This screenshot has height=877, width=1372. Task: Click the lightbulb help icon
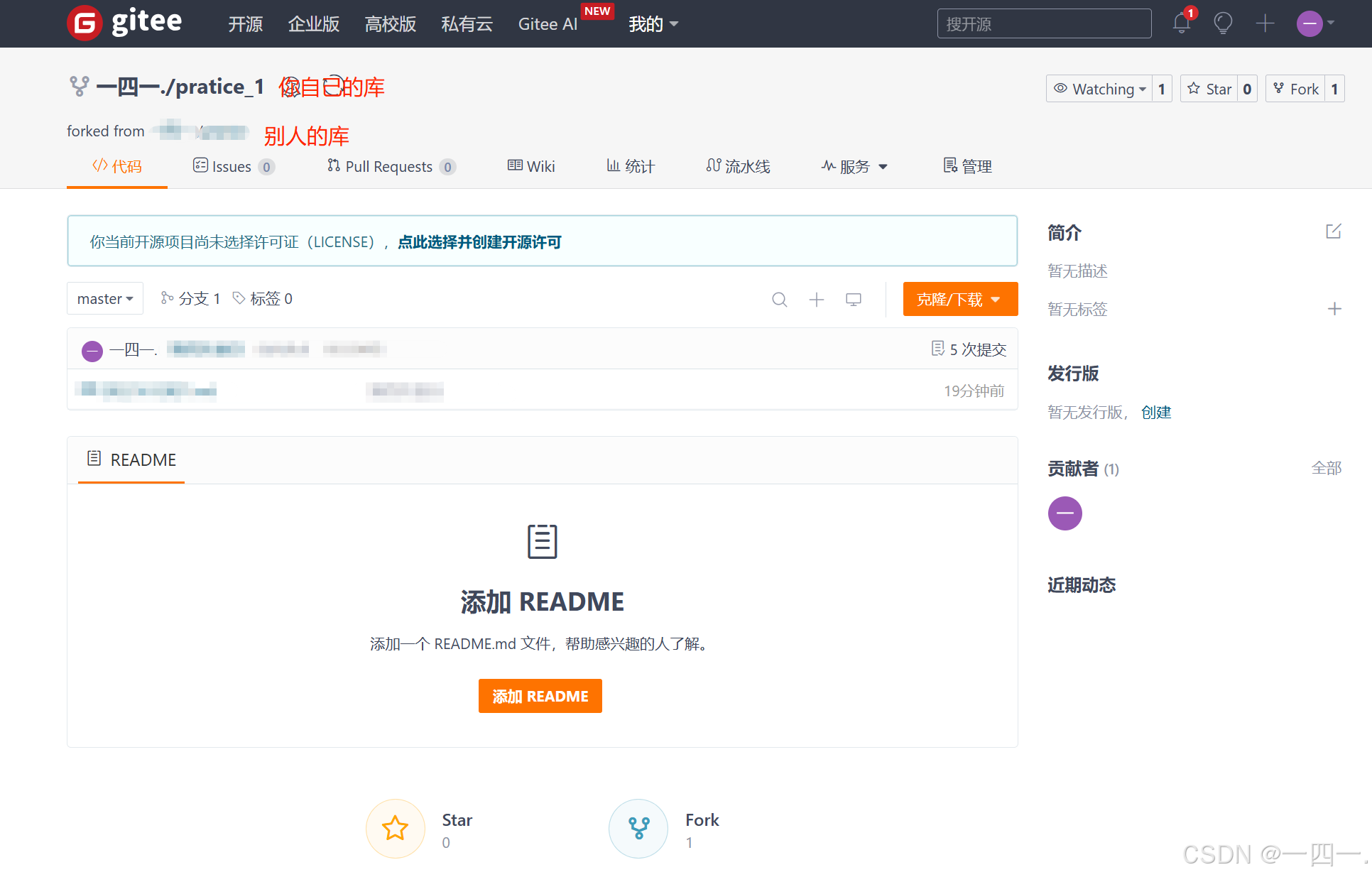1223,23
